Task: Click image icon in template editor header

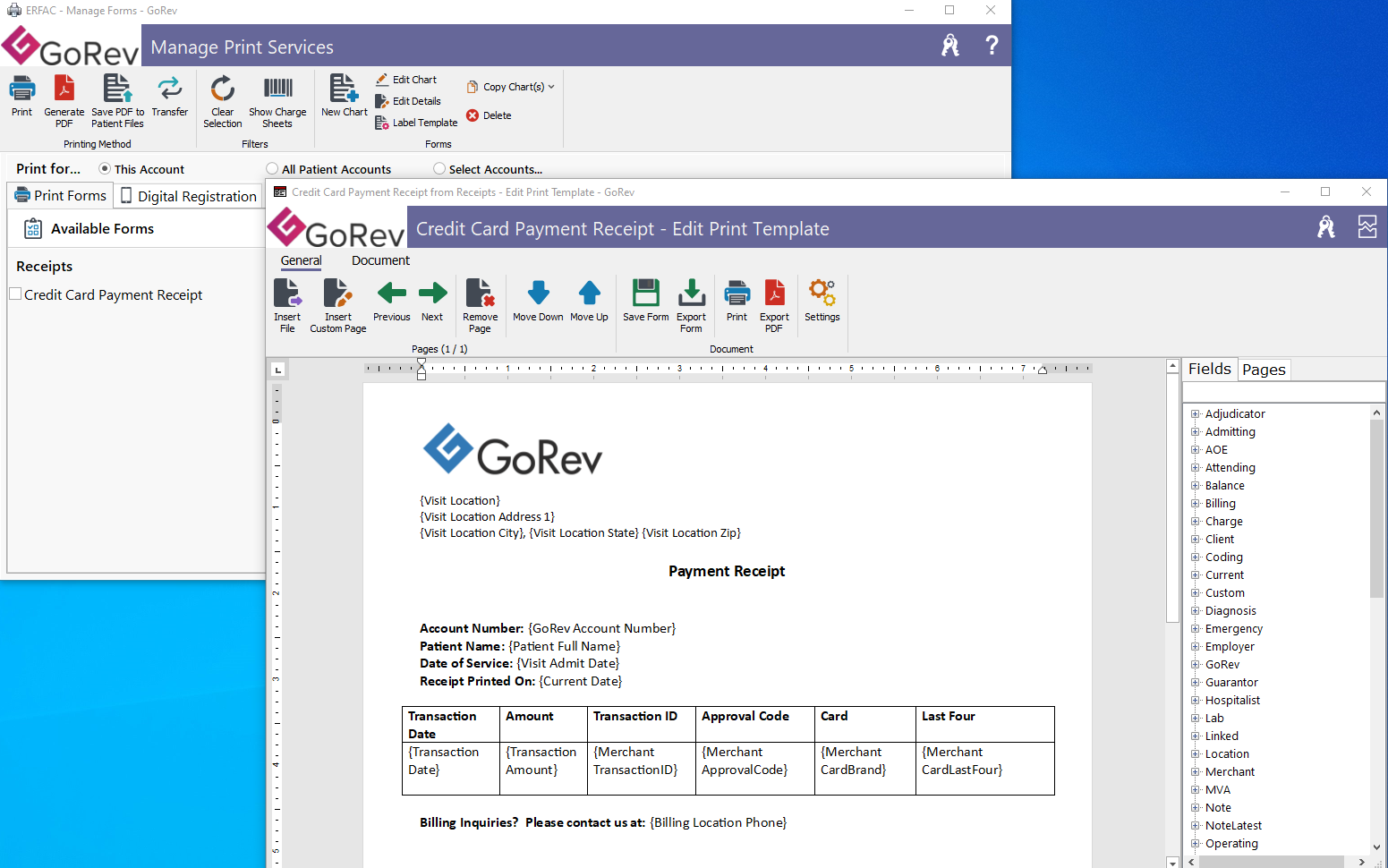Action: click(1367, 226)
